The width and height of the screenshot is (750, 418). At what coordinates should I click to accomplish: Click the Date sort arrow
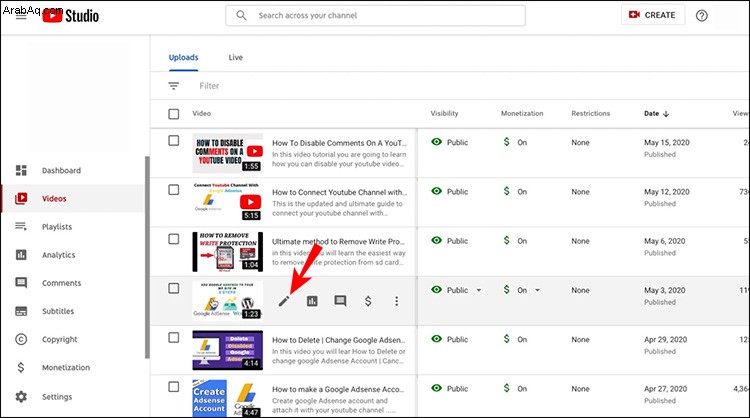coord(666,114)
